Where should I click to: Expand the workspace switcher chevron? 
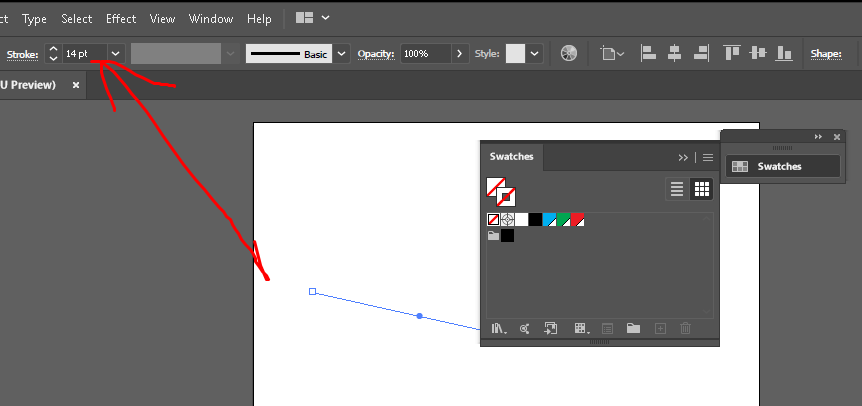325,18
